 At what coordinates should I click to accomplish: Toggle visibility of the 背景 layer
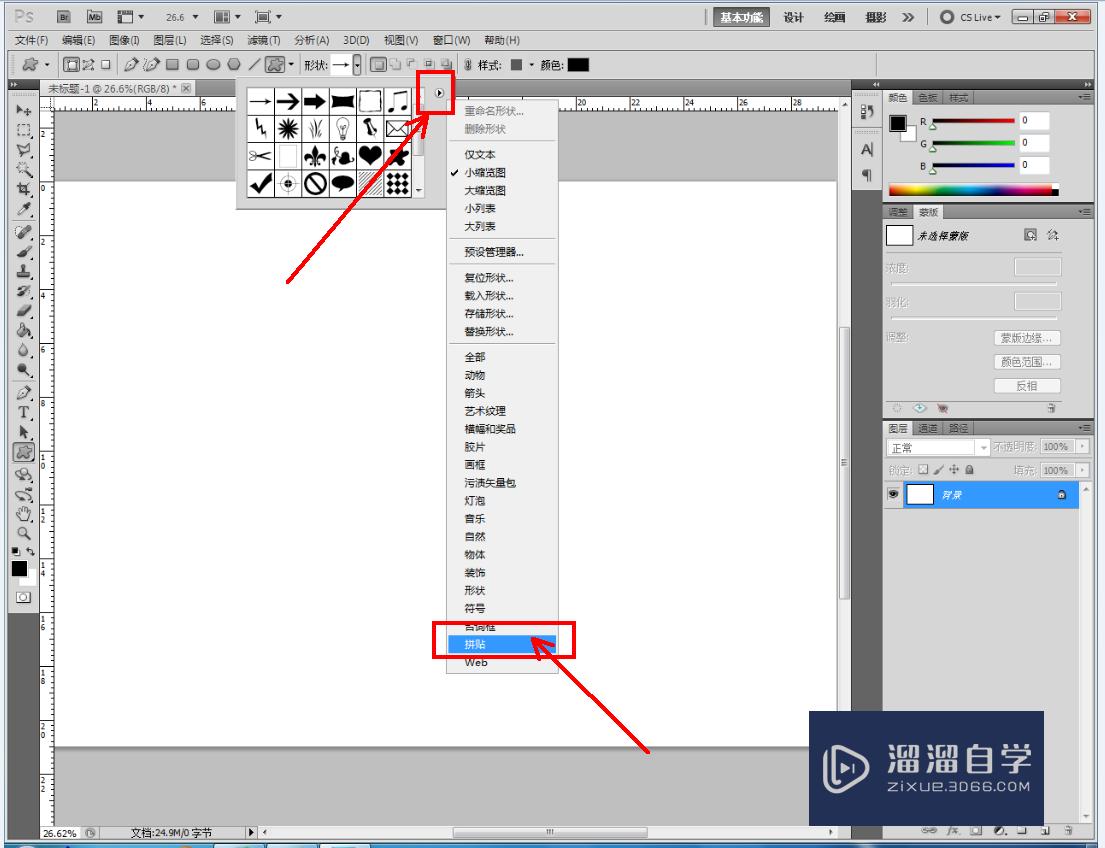pyautogui.click(x=893, y=494)
